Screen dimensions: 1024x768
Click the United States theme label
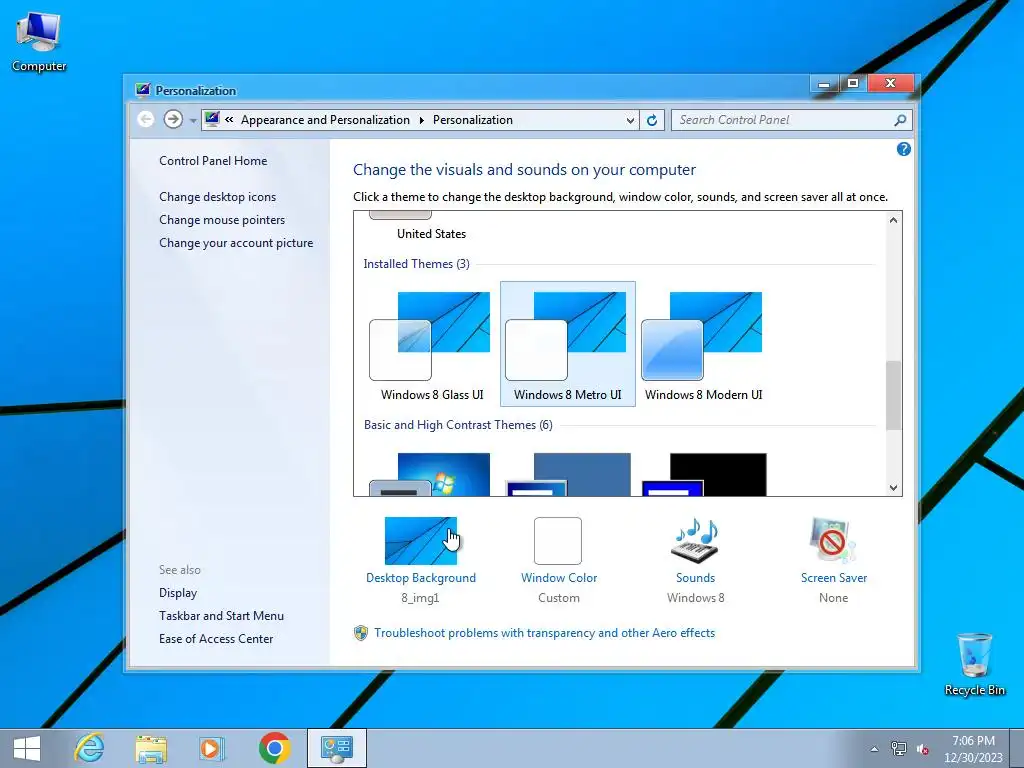click(x=431, y=234)
